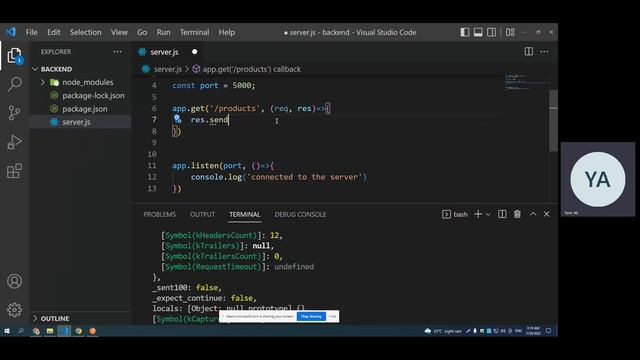640x360 pixels.
Task: Toggle the primary sidebar layout icon
Action: click(465, 32)
